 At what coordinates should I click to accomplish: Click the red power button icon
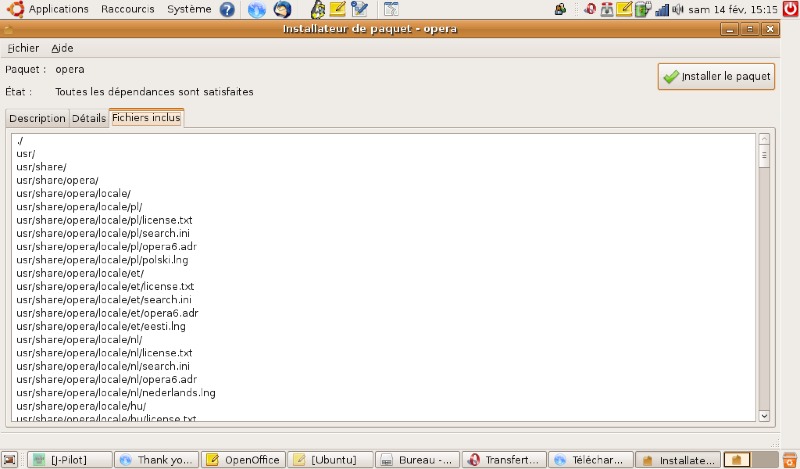tap(789, 10)
